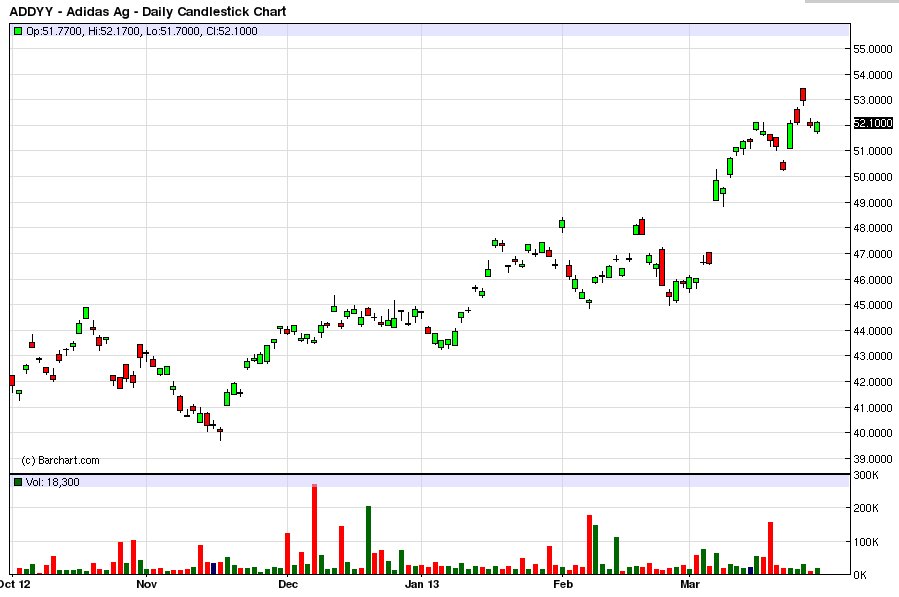Select the Mar label on date axis
This screenshot has height=597, width=899.
pos(690,584)
